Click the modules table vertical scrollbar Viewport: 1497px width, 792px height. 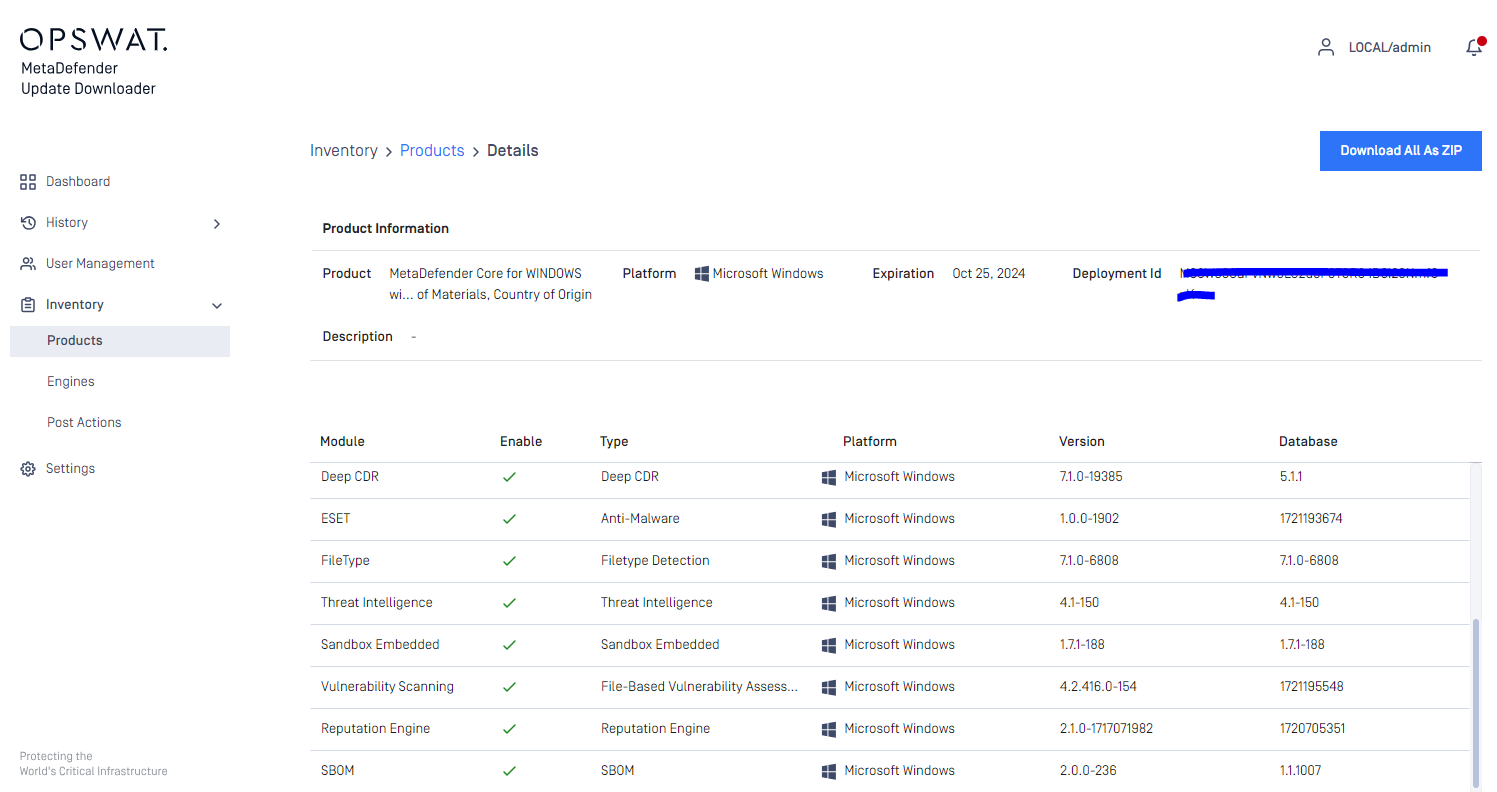pos(1474,702)
